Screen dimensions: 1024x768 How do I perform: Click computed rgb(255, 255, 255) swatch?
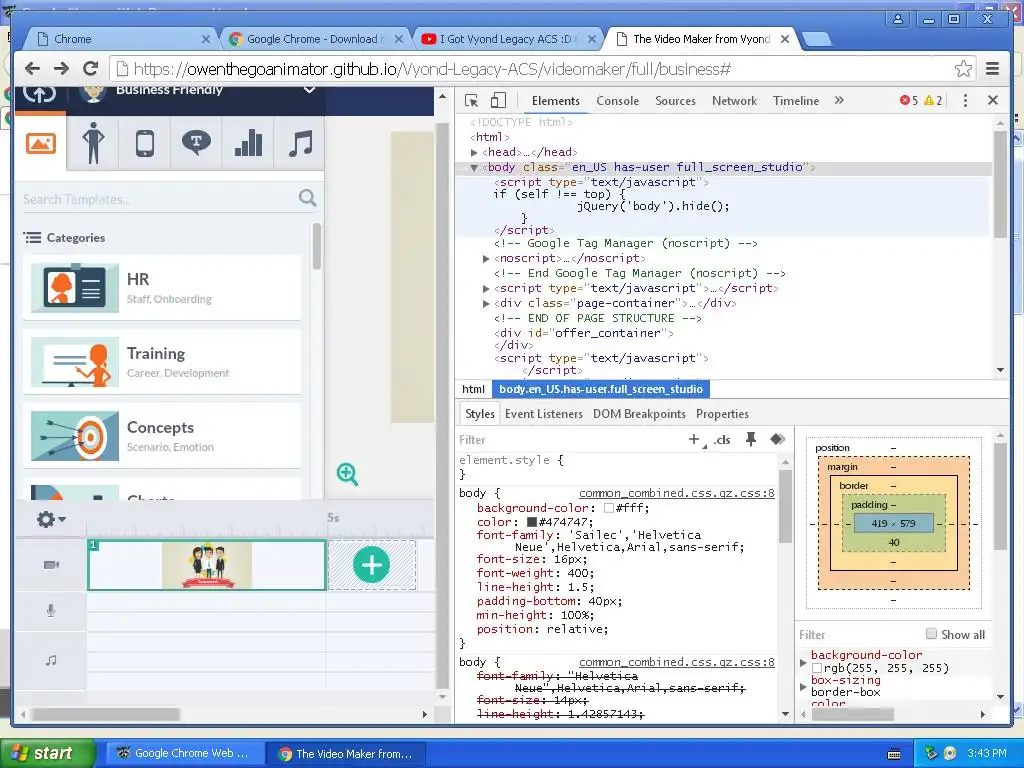click(816, 668)
